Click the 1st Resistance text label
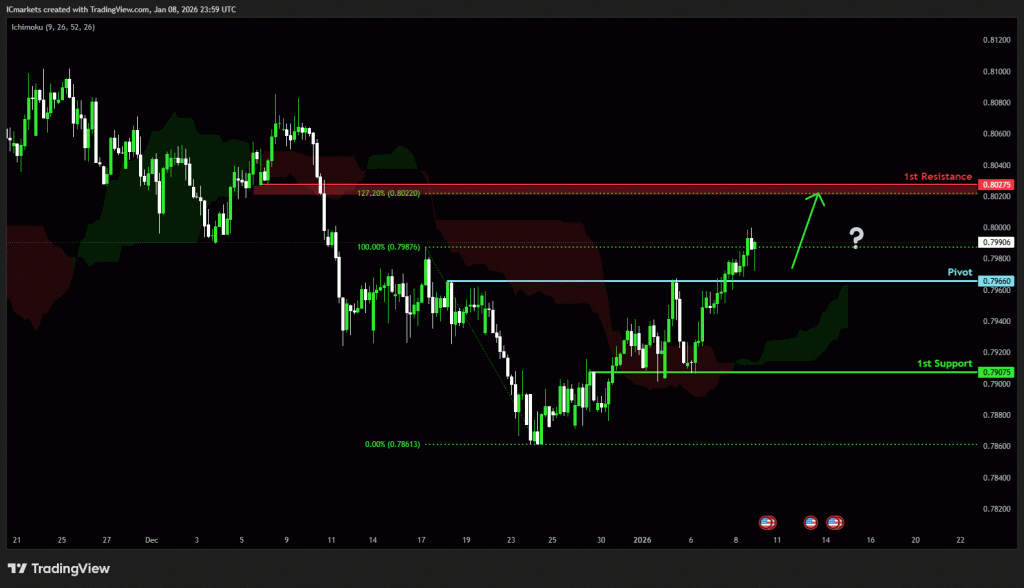This screenshot has width=1024, height=588. point(937,176)
